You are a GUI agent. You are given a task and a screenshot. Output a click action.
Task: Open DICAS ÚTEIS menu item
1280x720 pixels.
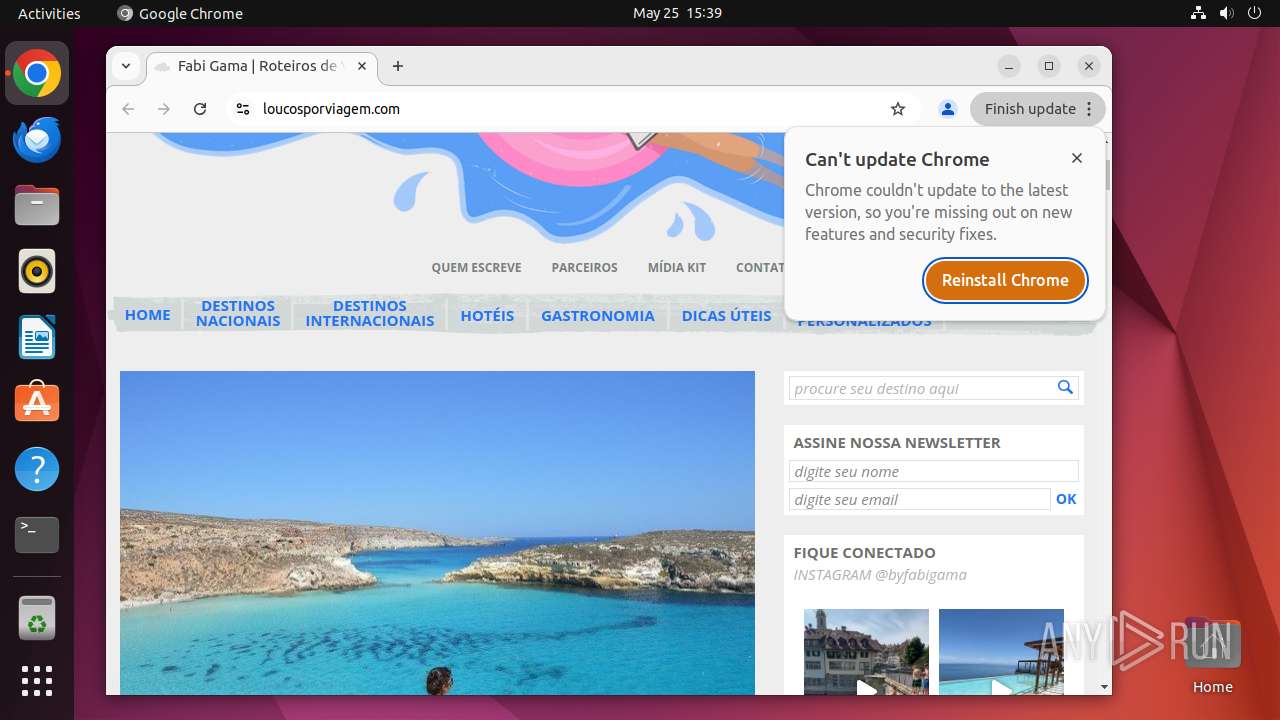(727, 315)
